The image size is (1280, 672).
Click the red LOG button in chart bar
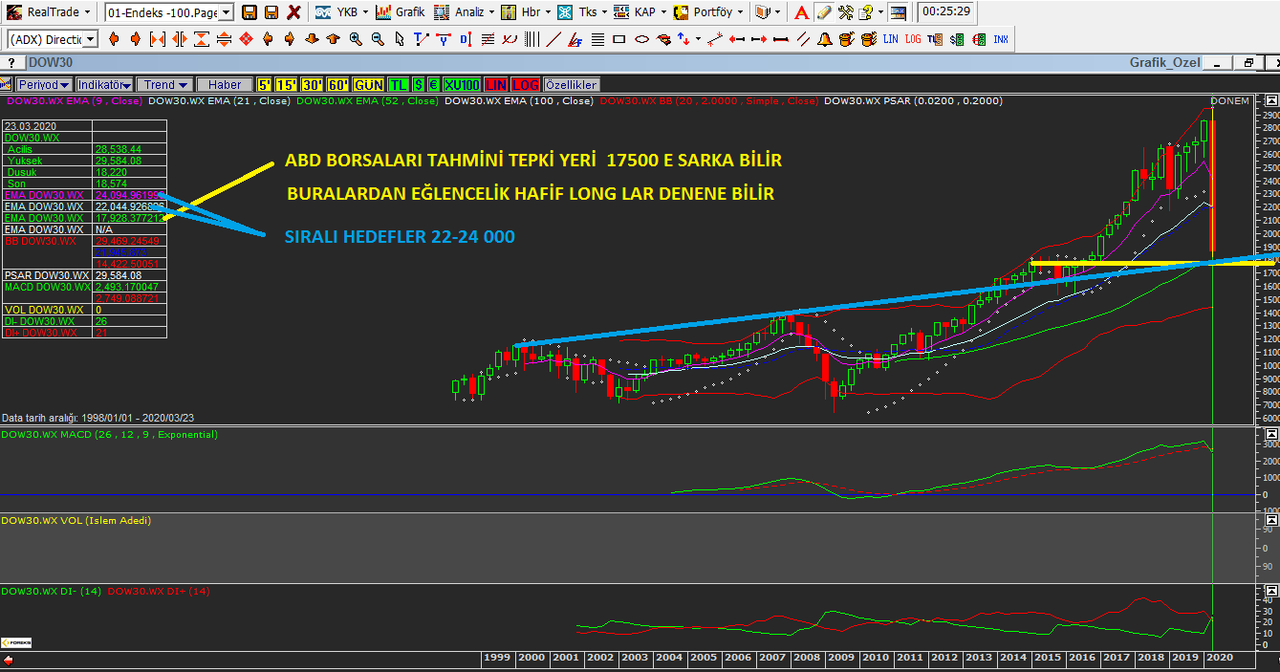tap(525, 85)
